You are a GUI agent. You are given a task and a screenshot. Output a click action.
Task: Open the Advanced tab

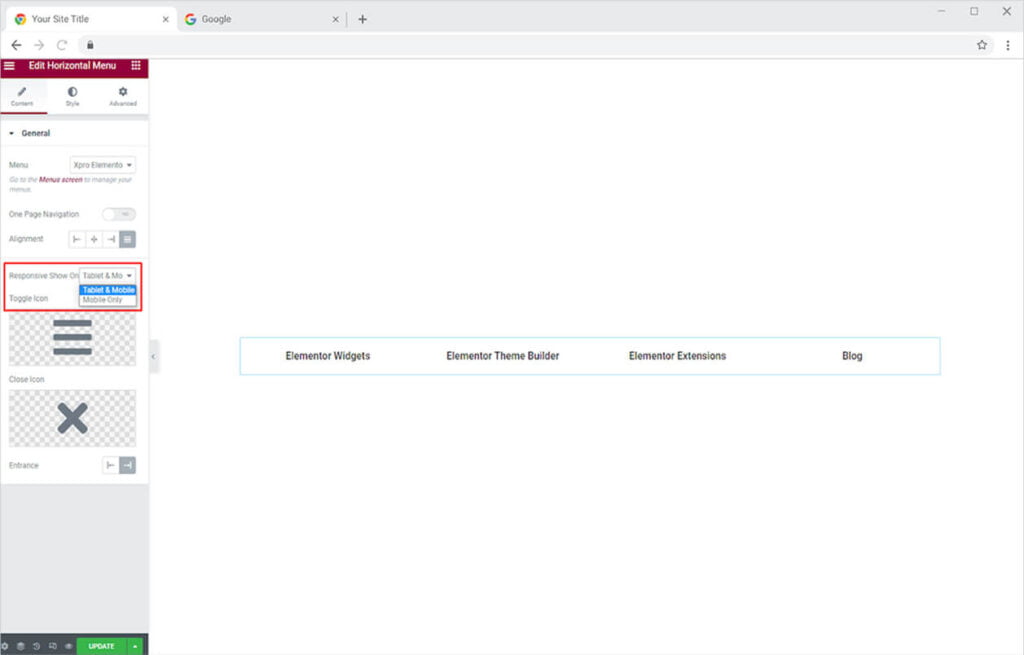point(123,96)
